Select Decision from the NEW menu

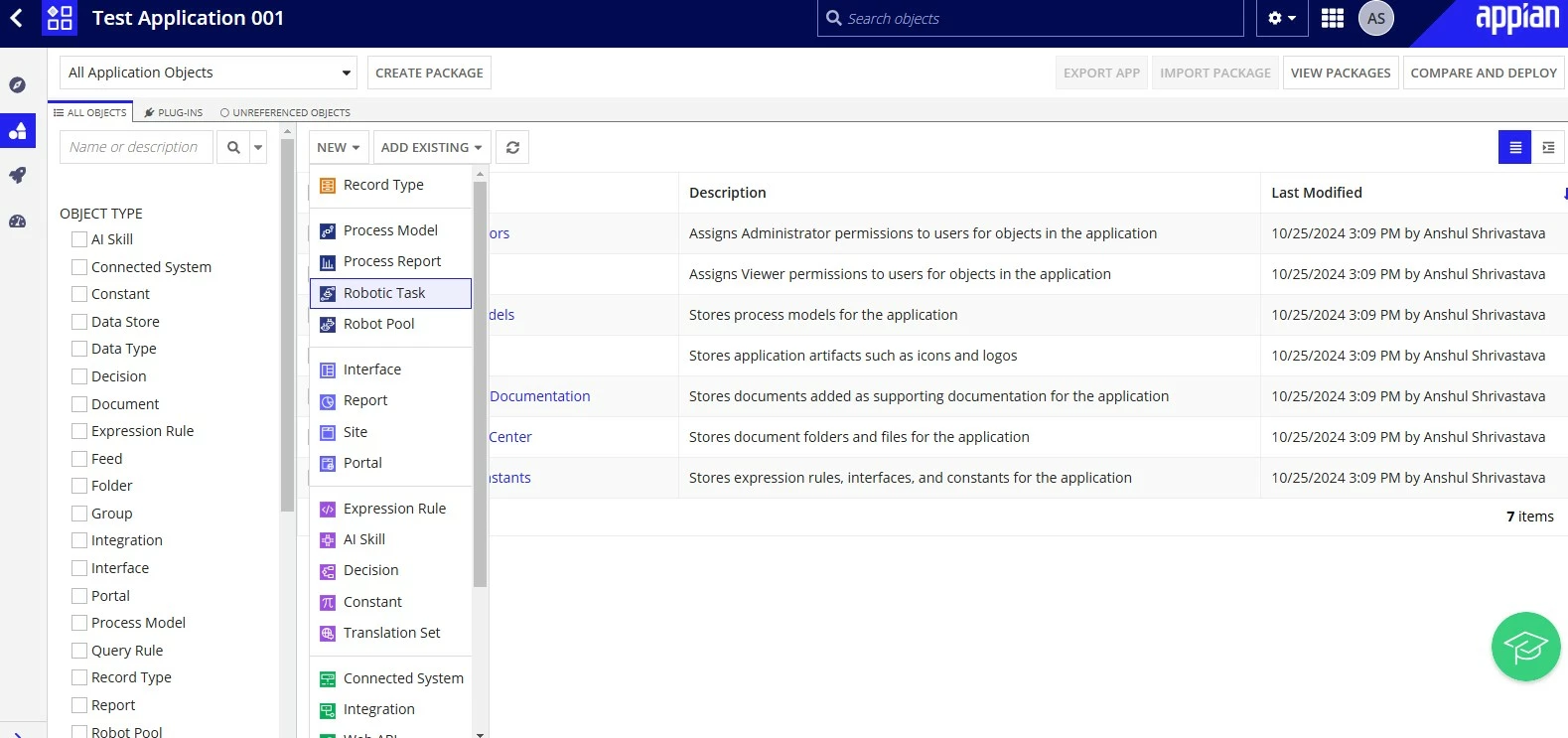(x=390, y=570)
